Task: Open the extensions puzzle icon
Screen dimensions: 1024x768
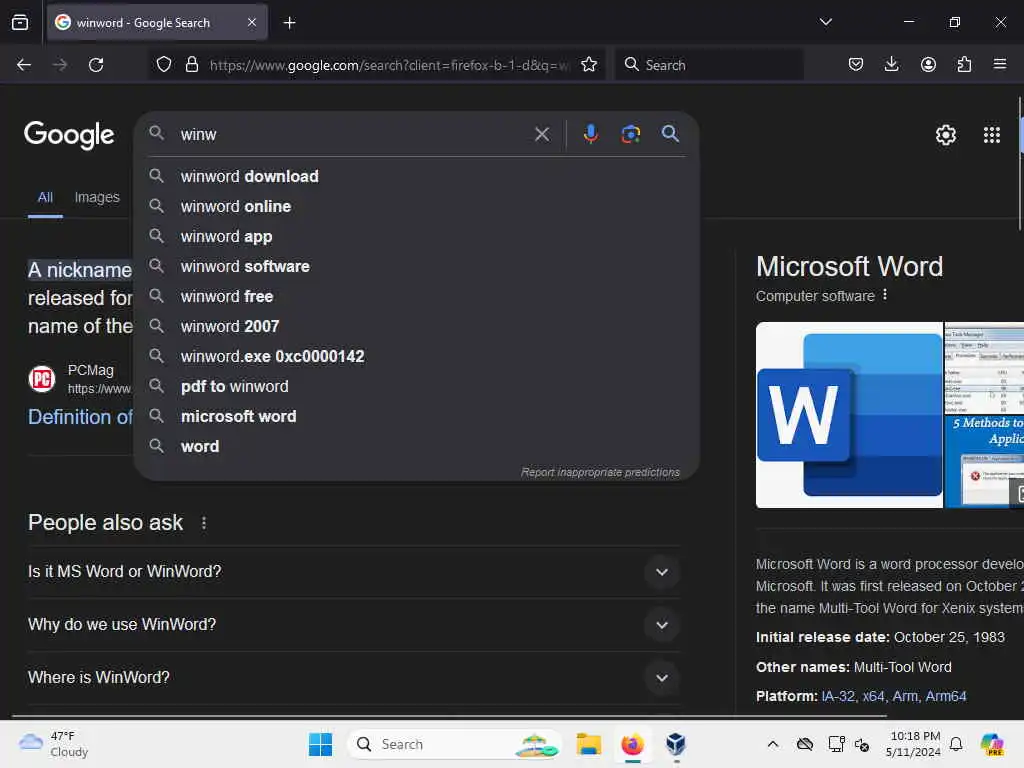Action: (964, 65)
